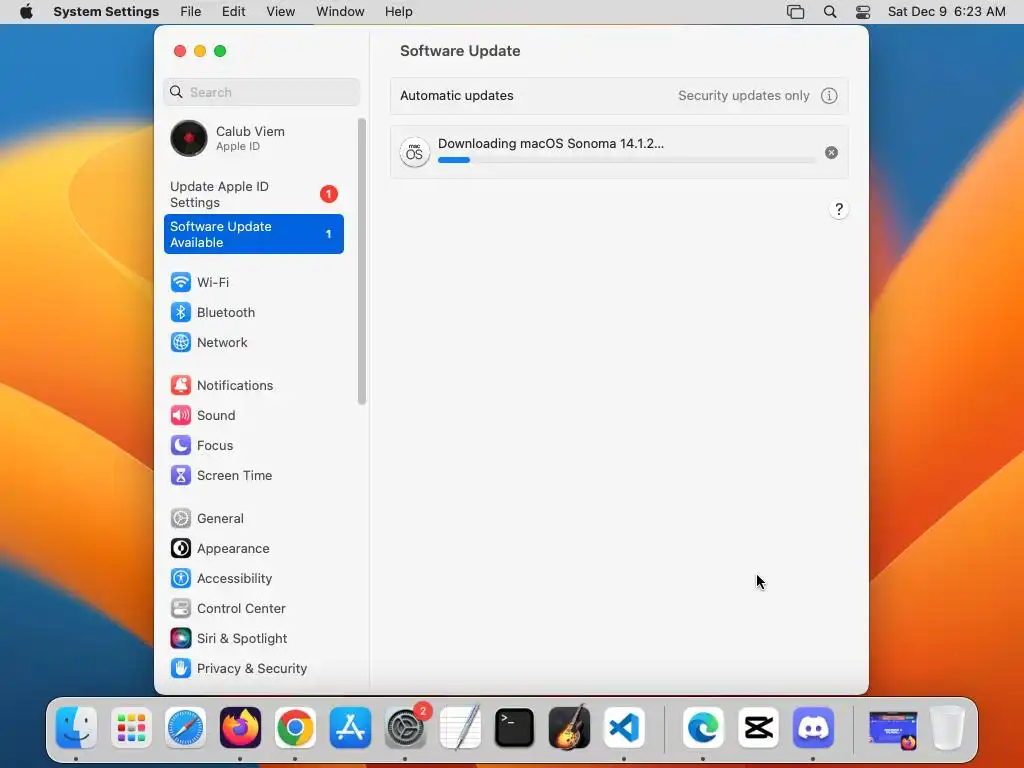Screen dimensions: 1024x768
Task: Launch GarageBand from the Dock
Action: (569, 727)
